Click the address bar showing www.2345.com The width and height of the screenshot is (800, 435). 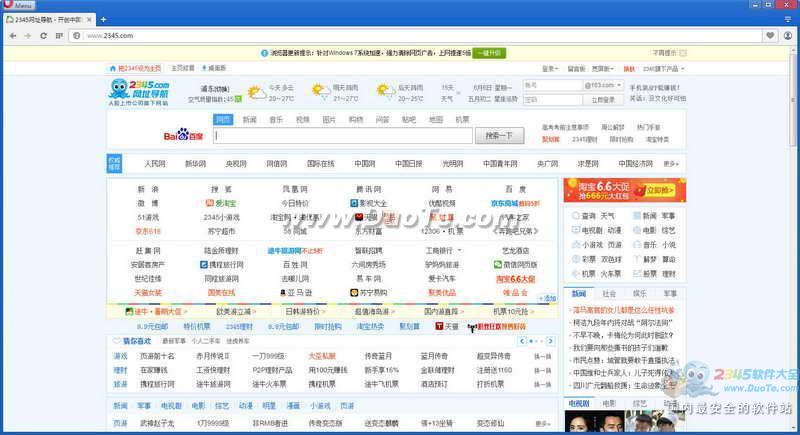click(418, 36)
